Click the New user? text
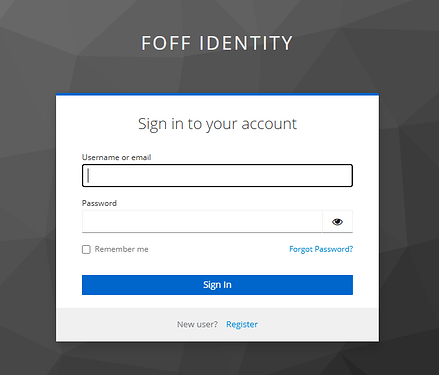Screen dimensions: 439x375 [197, 324]
